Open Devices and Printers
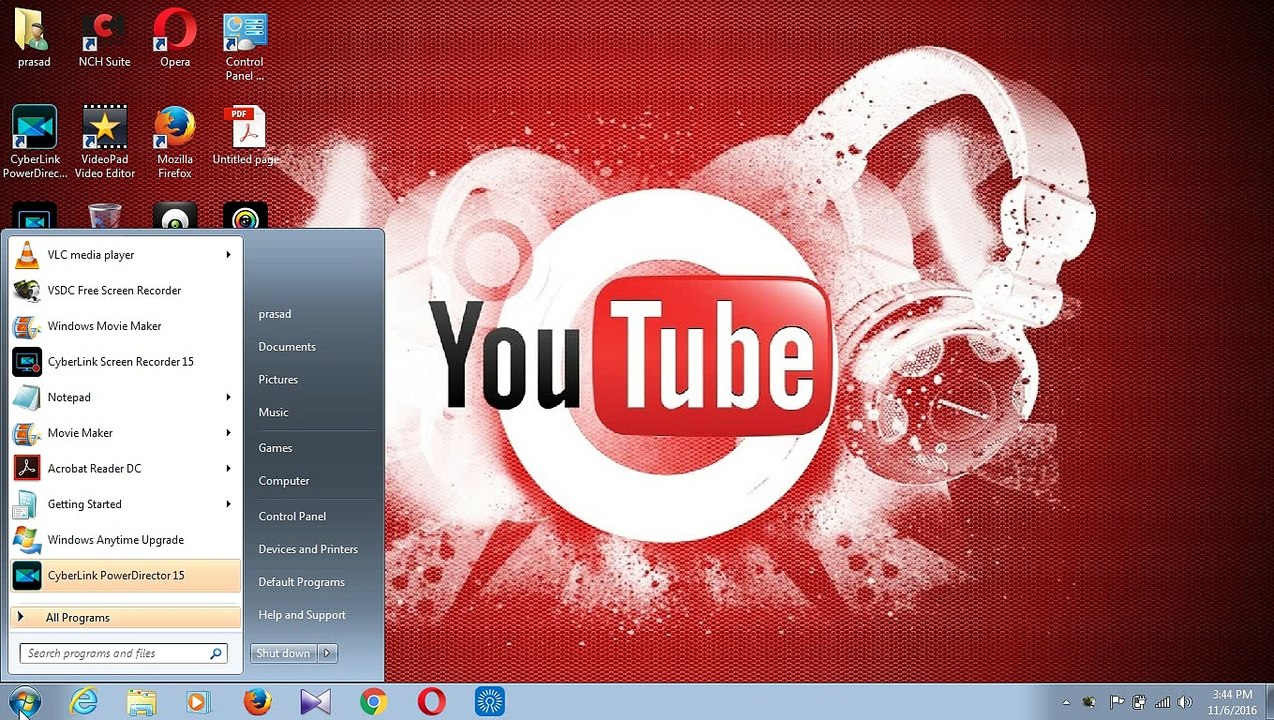The image size is (1274, 720). [x=308, y=549]
